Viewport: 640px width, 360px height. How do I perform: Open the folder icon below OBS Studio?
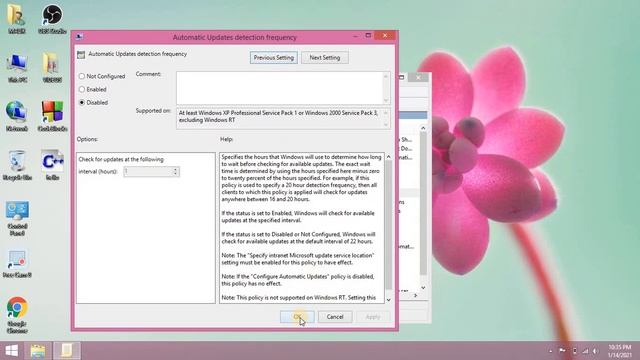point(52,68)
